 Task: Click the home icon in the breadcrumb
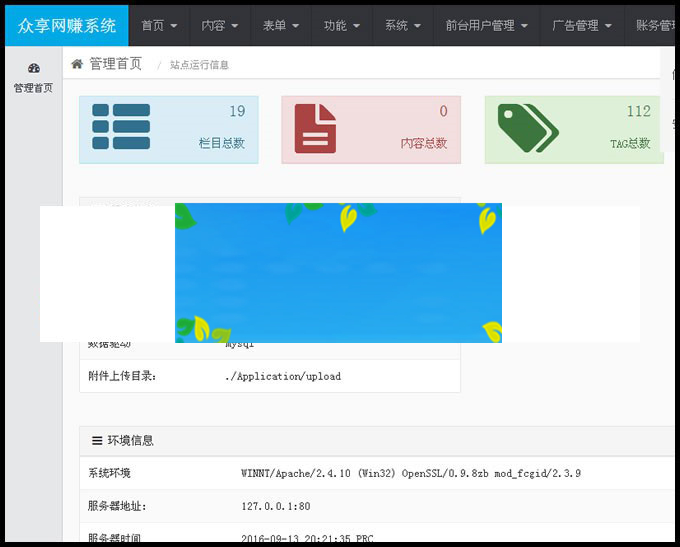[x=77, y=64]
